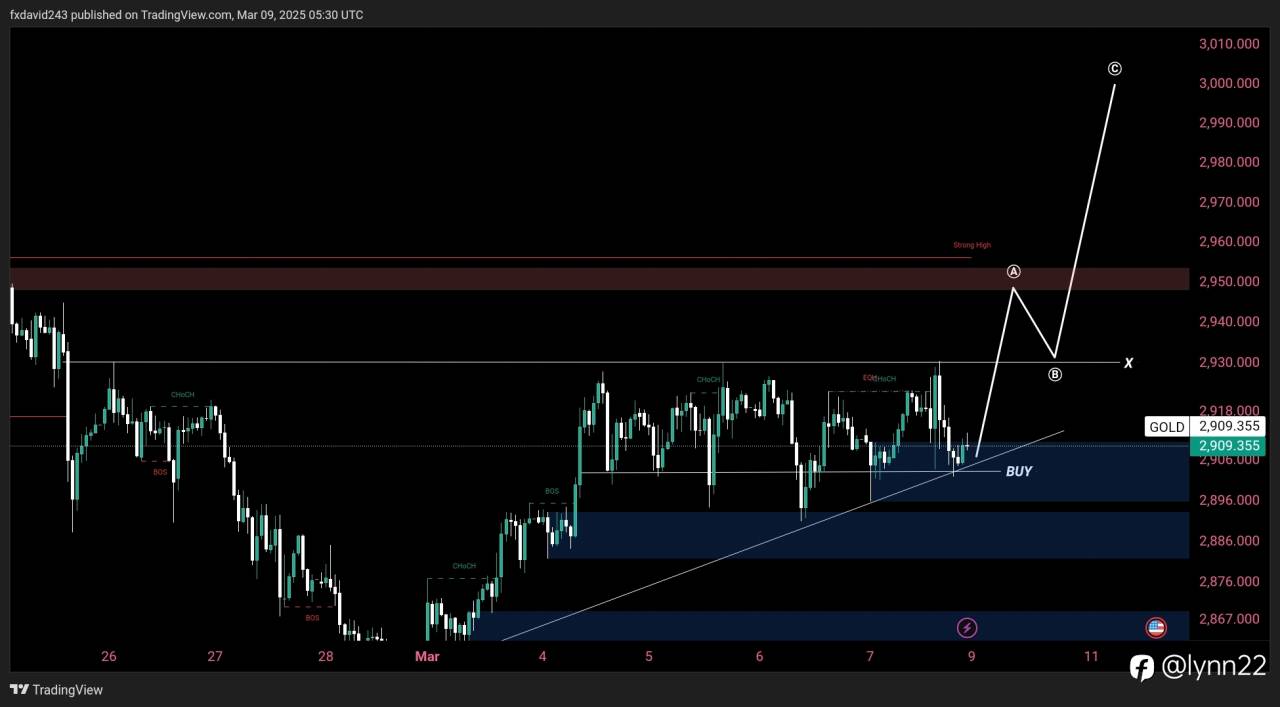The width and height of the screenshot is (1280, 707).
Task: Click the 2,950.000 price axis label
Action: 1228,282
